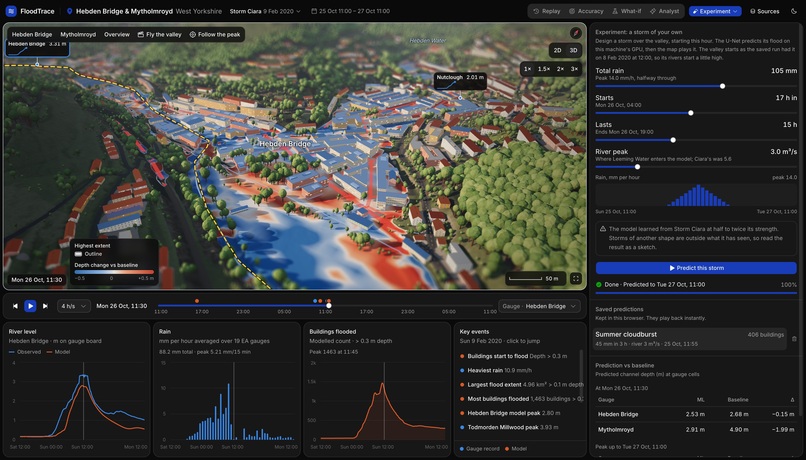806x460 pixels.
Task: Switch to Replay mode
Action: [546, 11]
